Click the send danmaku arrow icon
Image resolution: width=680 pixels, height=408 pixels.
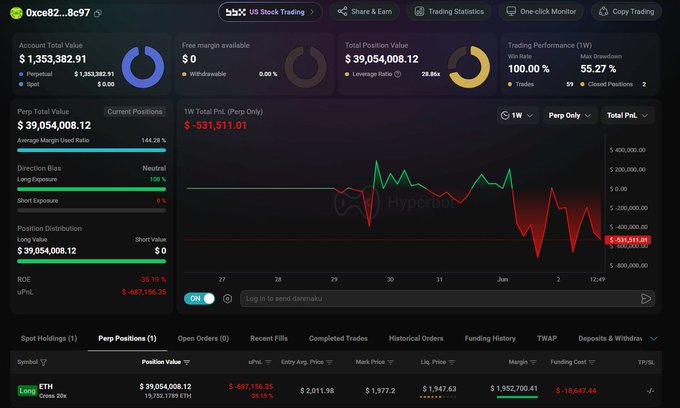[646, 298]
